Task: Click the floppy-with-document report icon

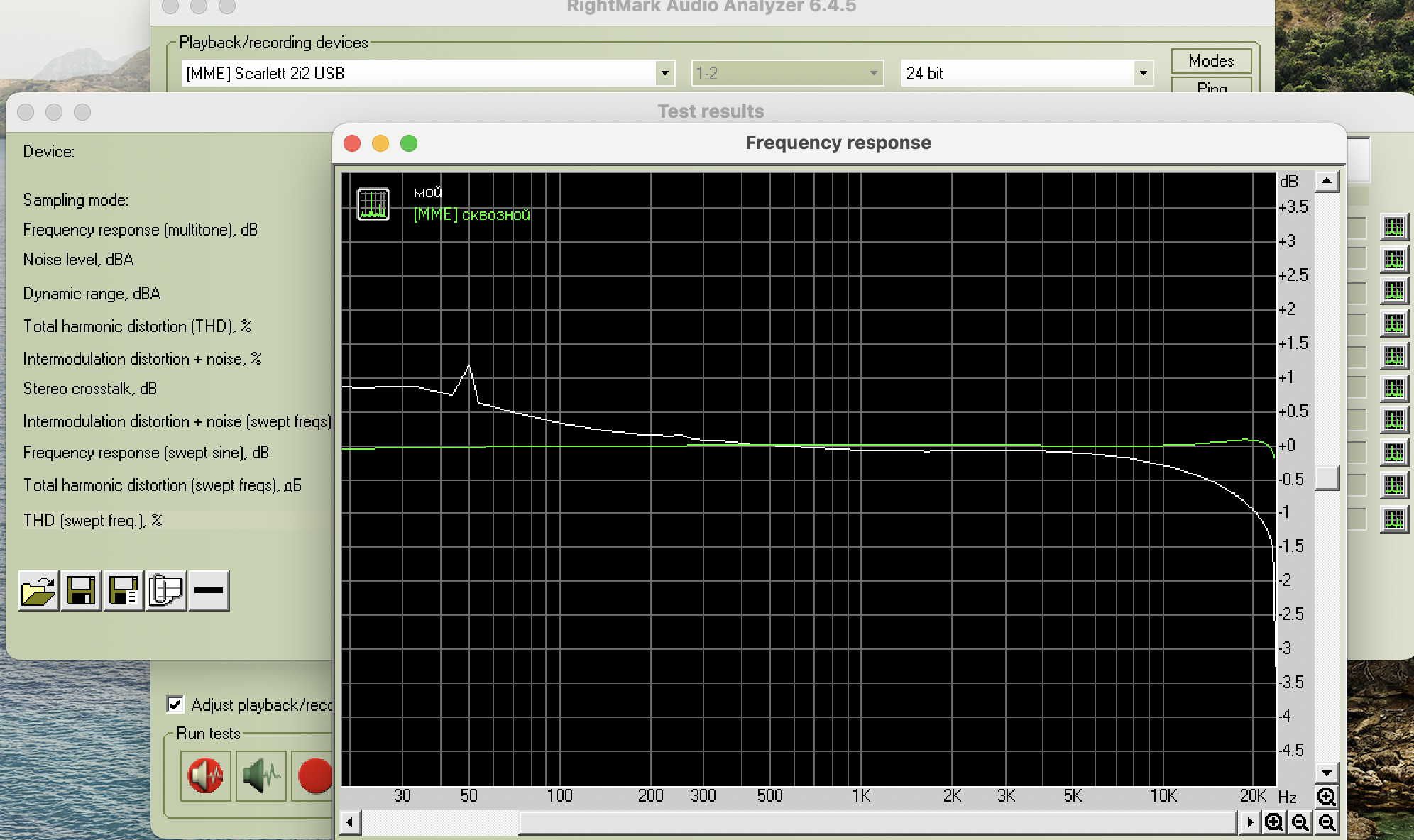Action: 124,590
